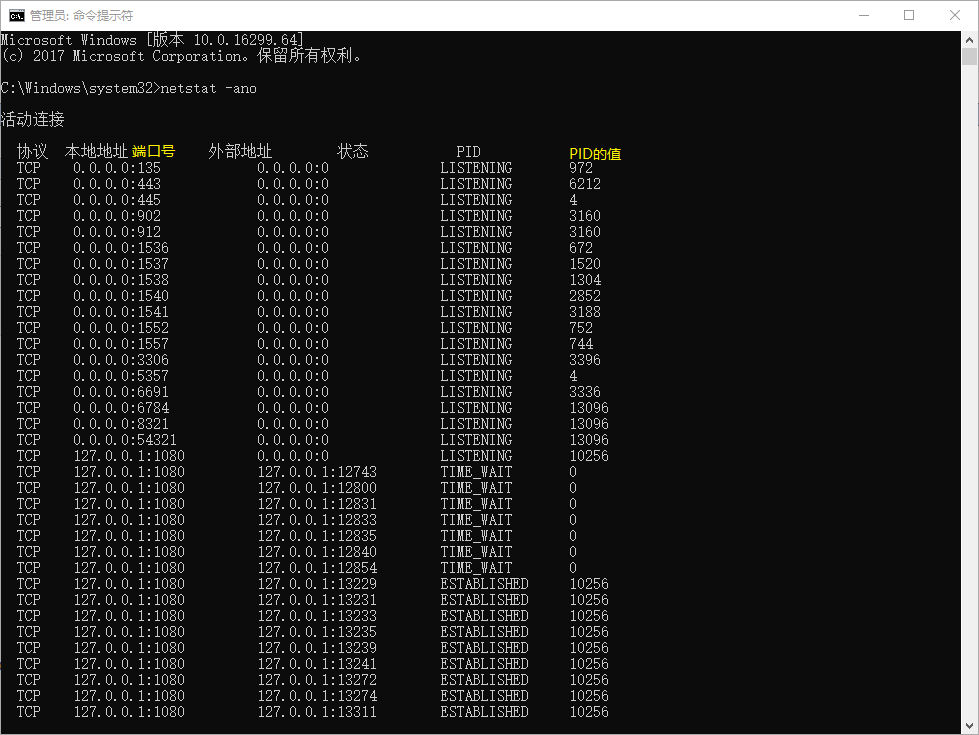Click the 活动连接 heading text
The width and height of the screenshot is (979, 735).
tap(28, 119)
